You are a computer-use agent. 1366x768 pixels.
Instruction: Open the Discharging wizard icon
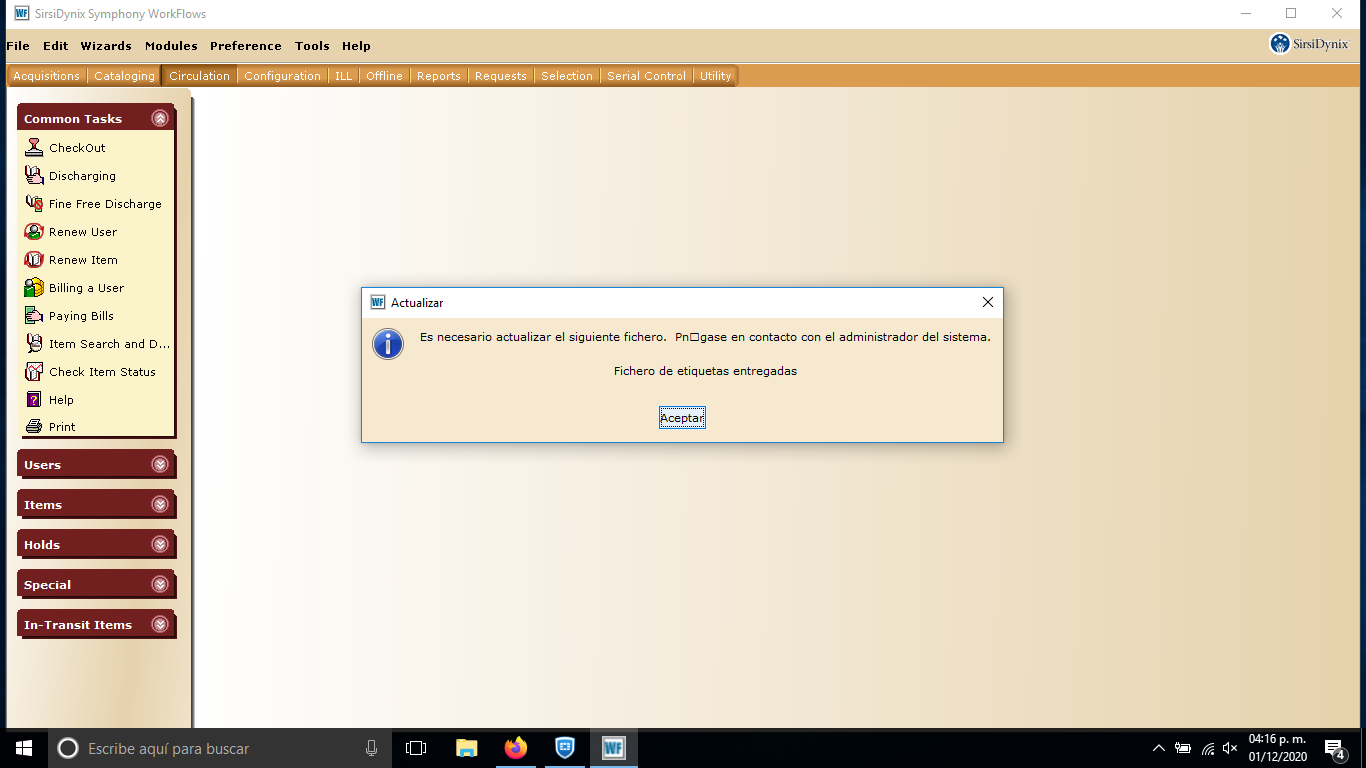pyautogui.click(x=34, y=175)
